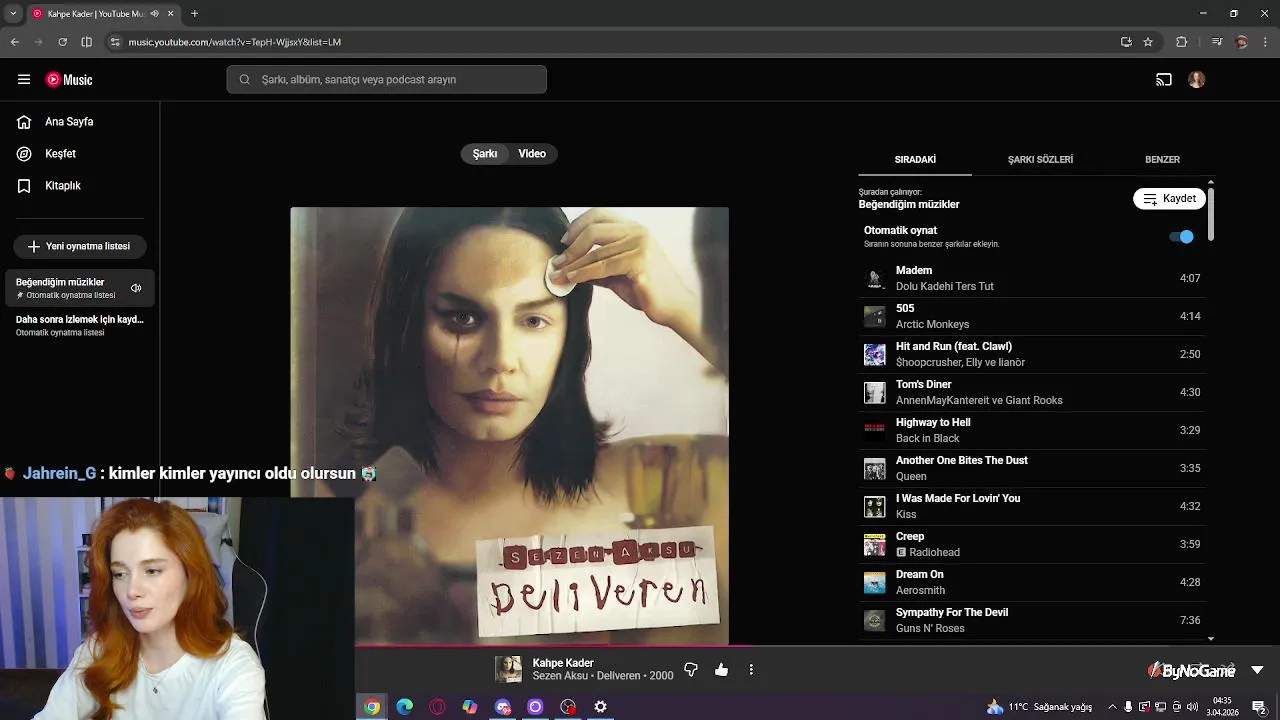The height and width of the screenshot is (720, 1280).
Task: Play 505 by Arctic Monkeys
Action: (1032, 316)
